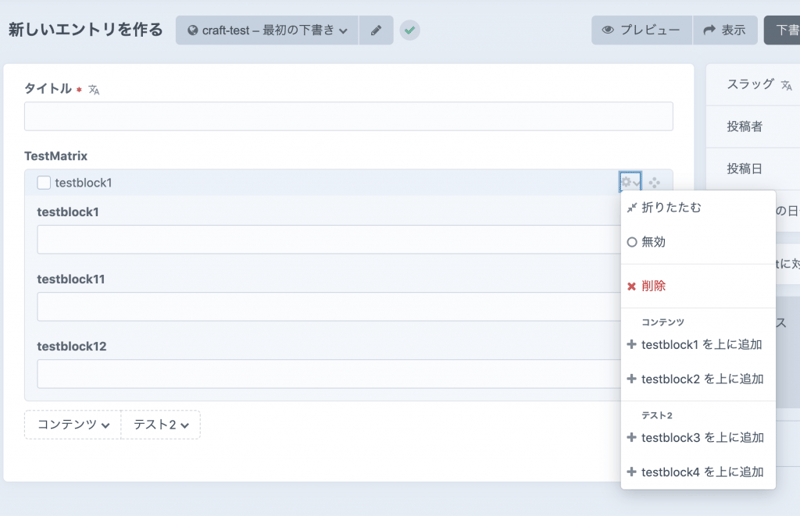Viewport: 800px width, 516px height.
Task: Click the プレビュー eye button
Action: point(641,31)
